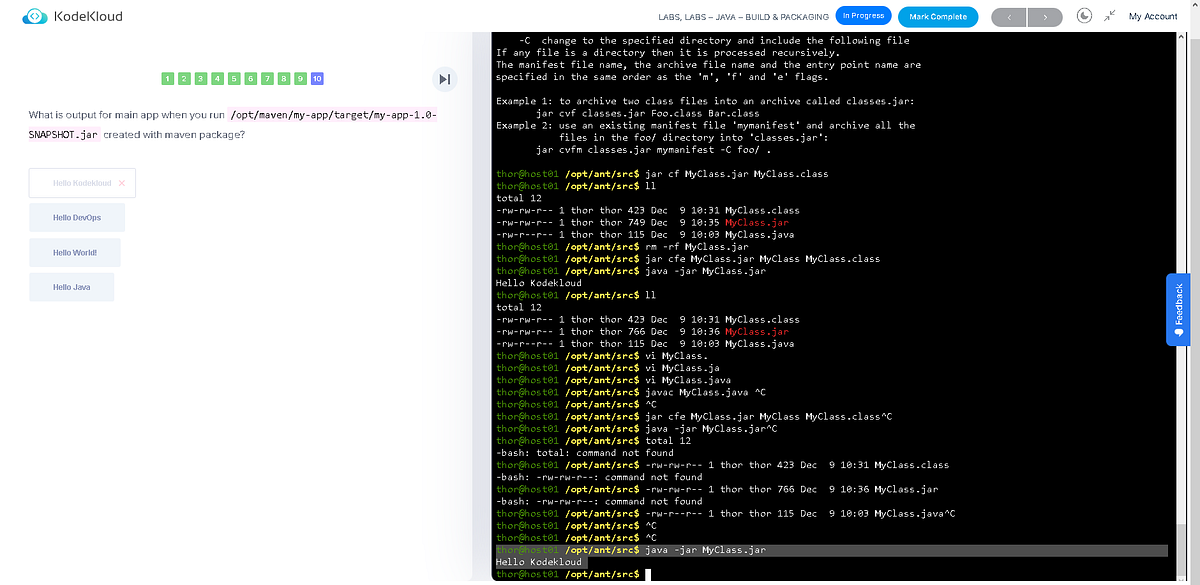Open My Account
Image resolution: width=1200 pixels, height=585 pixels.
click(1151, 16)
